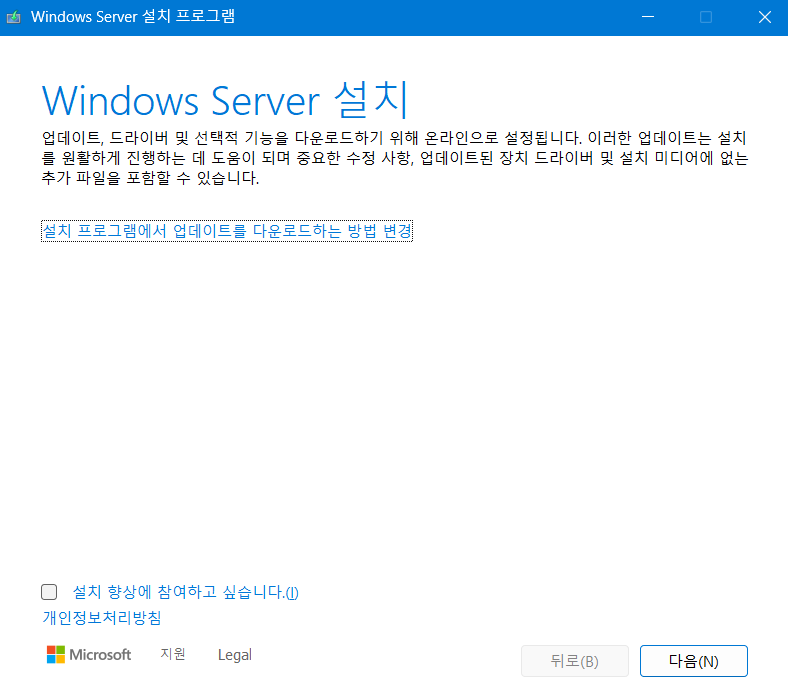The image size is (788, 697).
Task: Open '설치 프로그램에서 업데이트를 다운로드하는 방법 변경' link
Action: (x=227, y=231)
